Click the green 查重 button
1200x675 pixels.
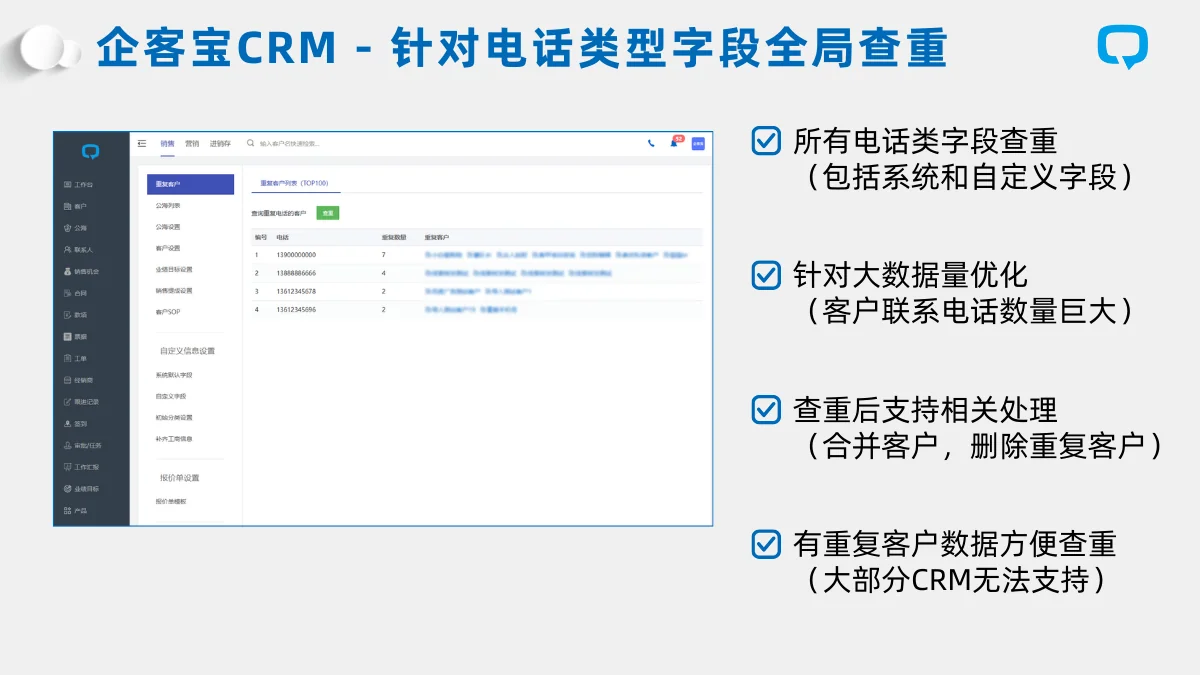[x=328, y=213]
